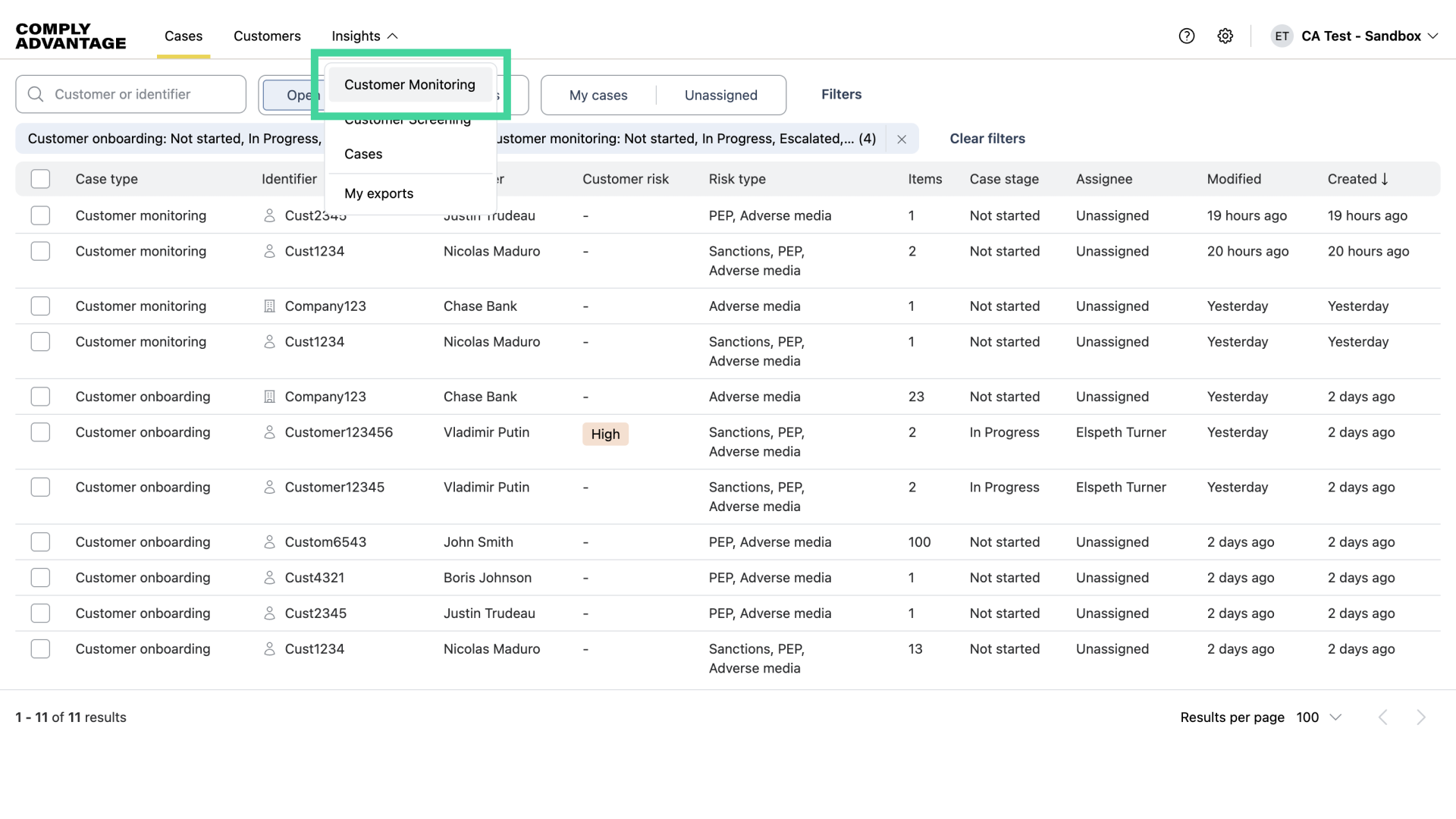Viewport: 1456px width, 819px height.
Task: Open the results per page dropdown
Action: [1319, 717]
